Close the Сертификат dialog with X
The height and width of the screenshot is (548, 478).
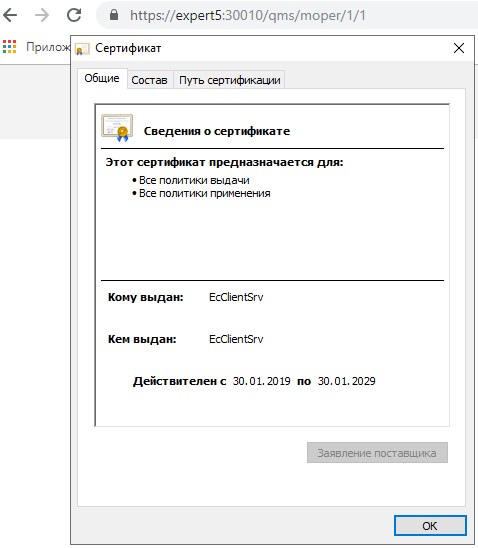tap(459, 48)
